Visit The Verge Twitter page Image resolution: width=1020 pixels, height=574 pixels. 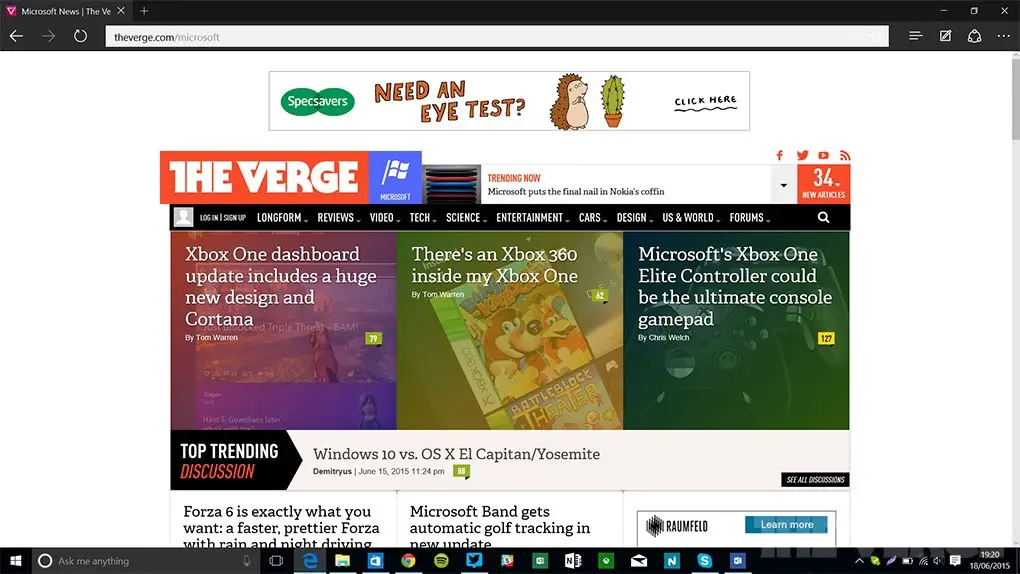tap(802, 155)
